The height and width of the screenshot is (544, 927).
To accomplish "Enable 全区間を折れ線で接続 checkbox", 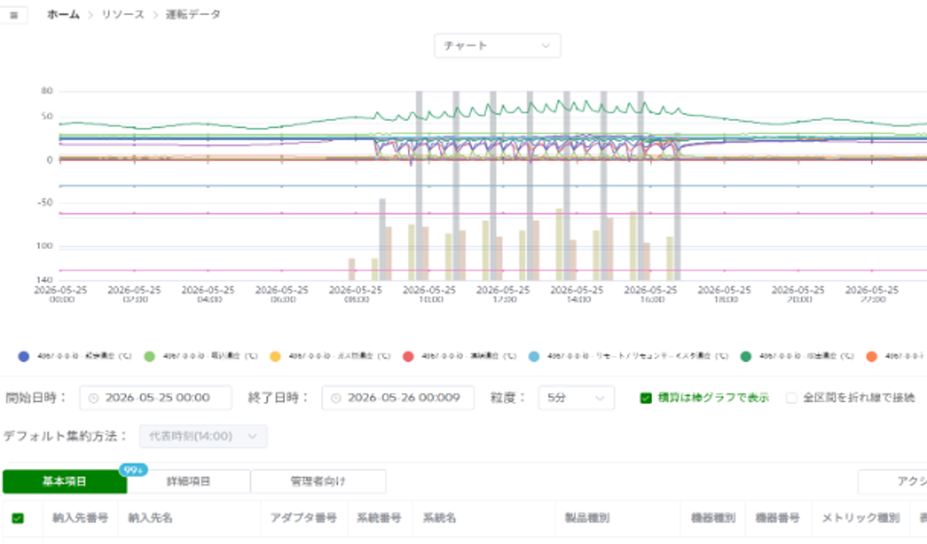I will tap(792, 398).
